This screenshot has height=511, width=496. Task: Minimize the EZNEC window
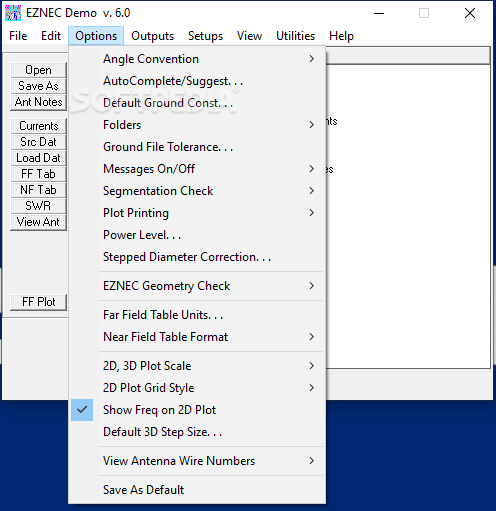[x=379, y=13]
